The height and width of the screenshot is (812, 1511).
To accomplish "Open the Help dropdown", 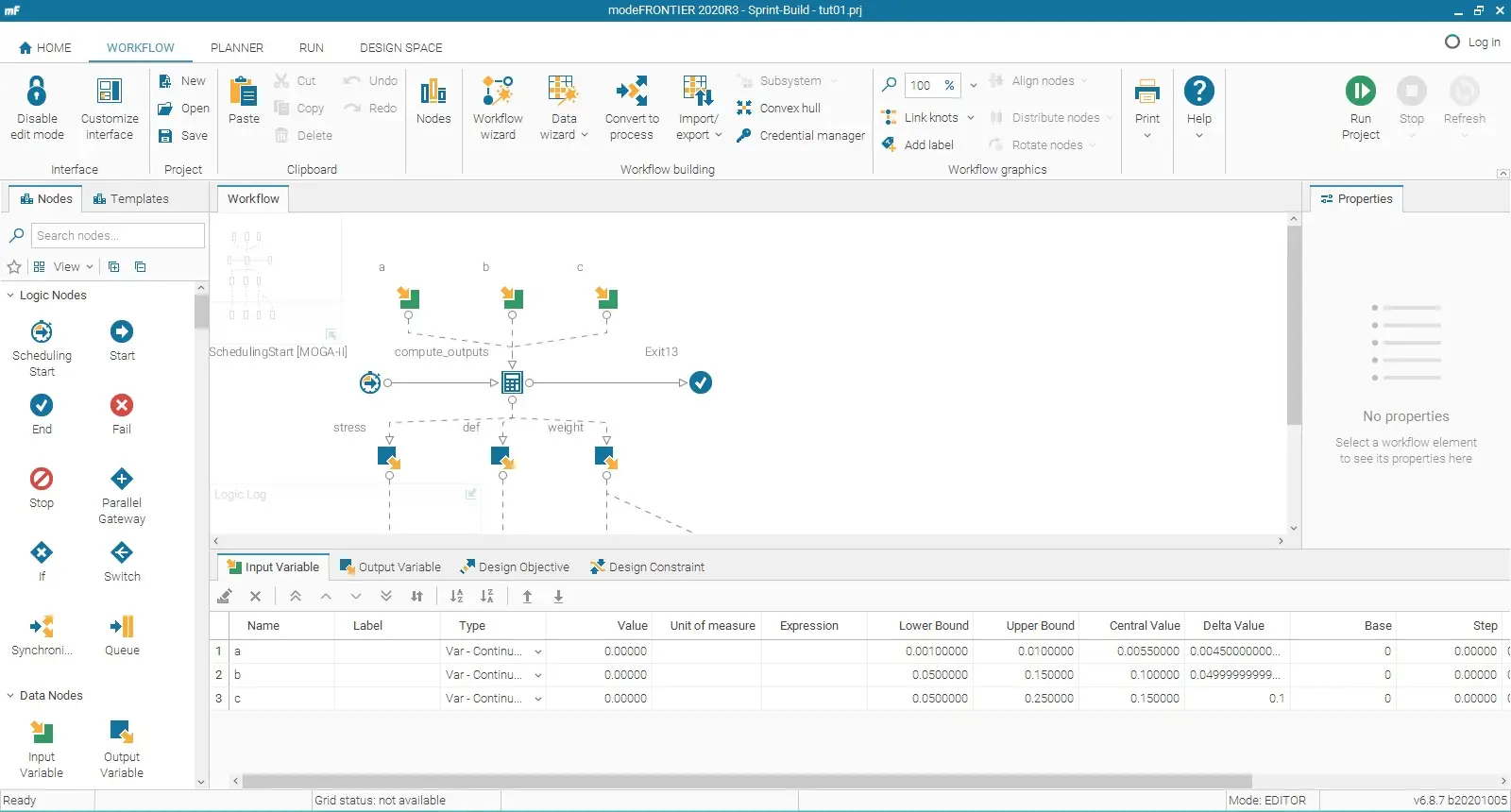I will pyautogui.click(x=1199, y=136).
